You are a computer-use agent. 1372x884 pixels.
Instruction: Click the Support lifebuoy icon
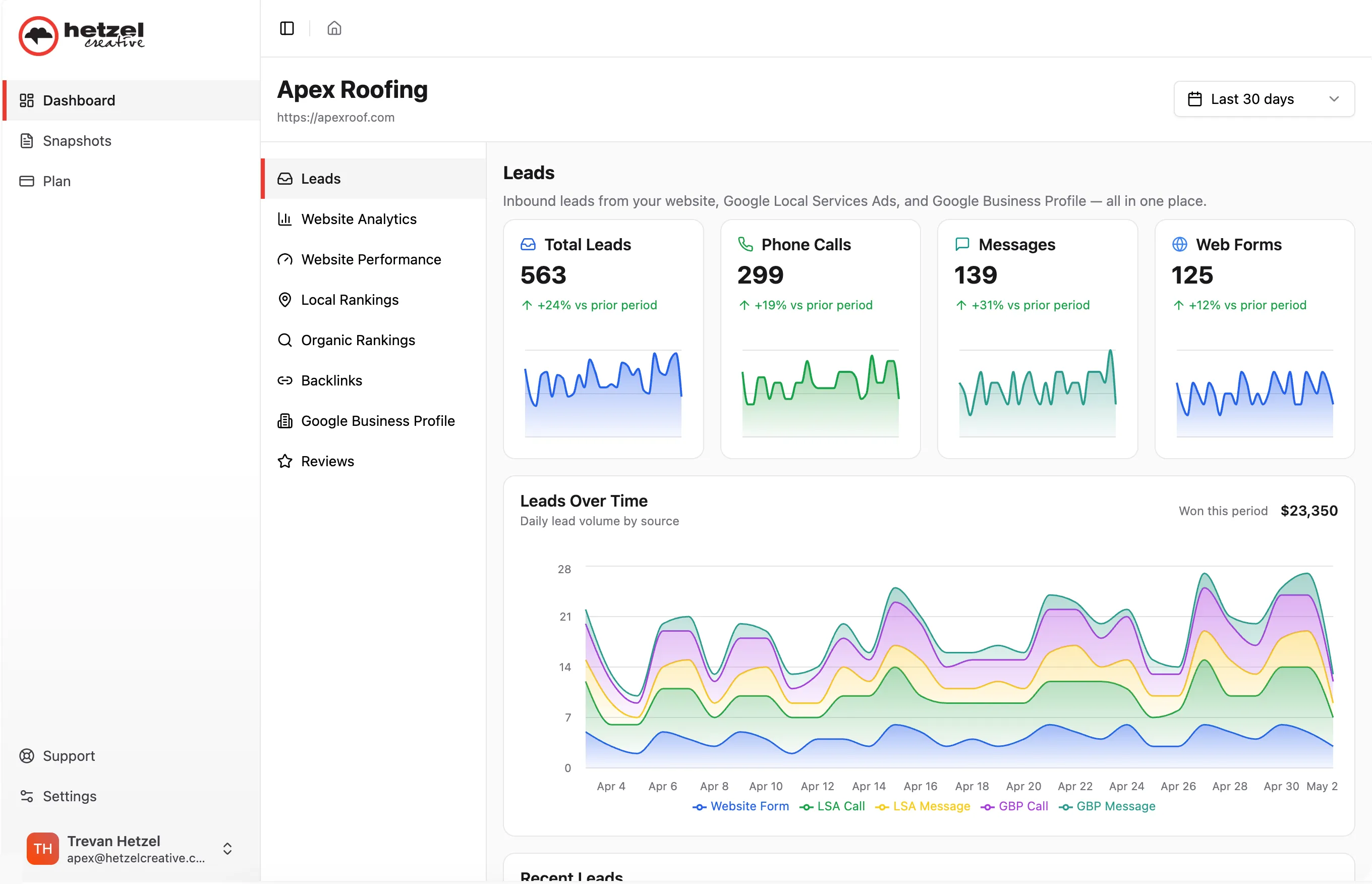click(26, 755)
